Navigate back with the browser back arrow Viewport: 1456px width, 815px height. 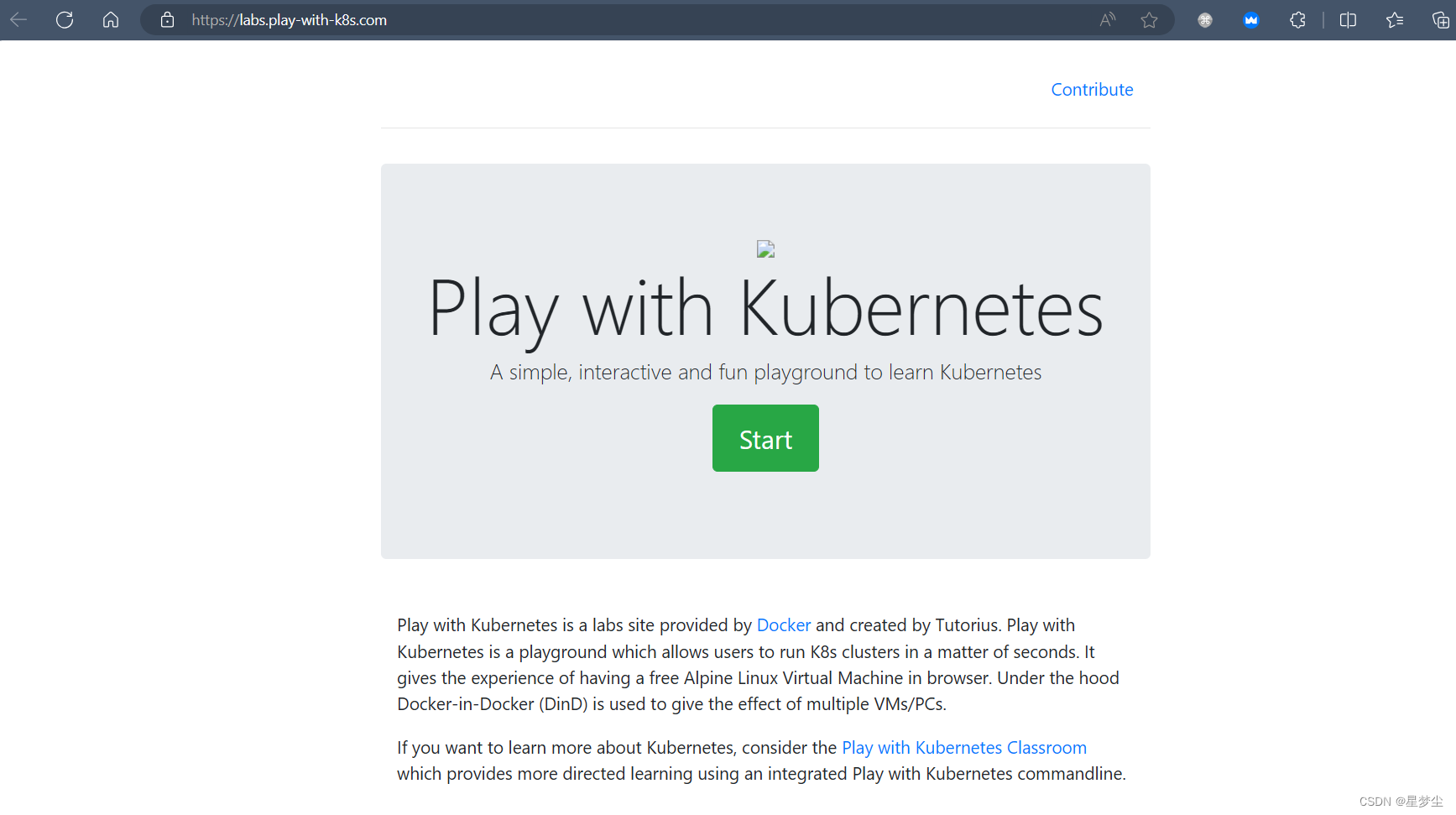point(18,19)
